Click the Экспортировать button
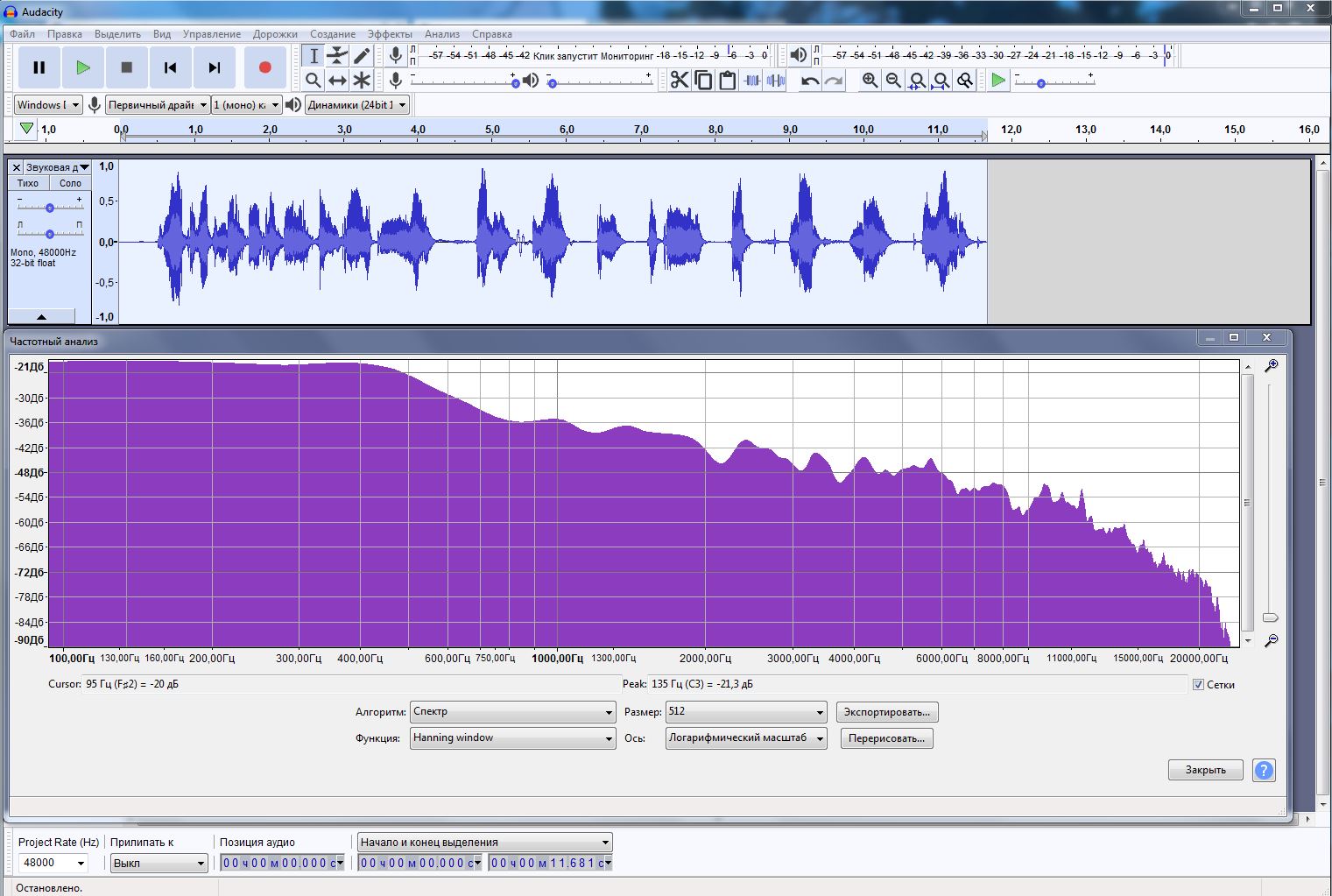The image size is (1332, 896). [x=886, y=712]
